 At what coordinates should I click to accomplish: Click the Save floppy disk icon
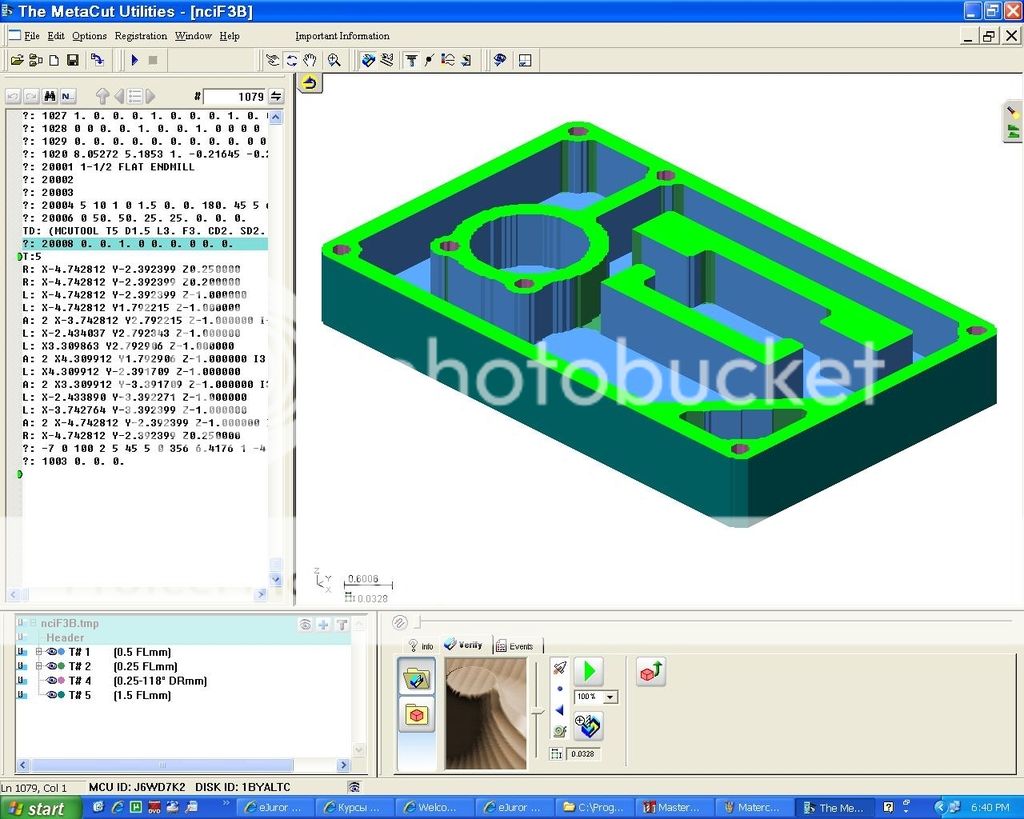(72, 60)
